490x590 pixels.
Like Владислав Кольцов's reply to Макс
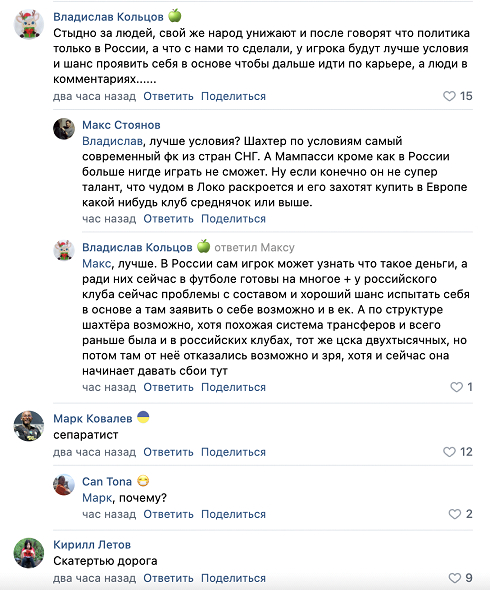[x=457, y=387]
